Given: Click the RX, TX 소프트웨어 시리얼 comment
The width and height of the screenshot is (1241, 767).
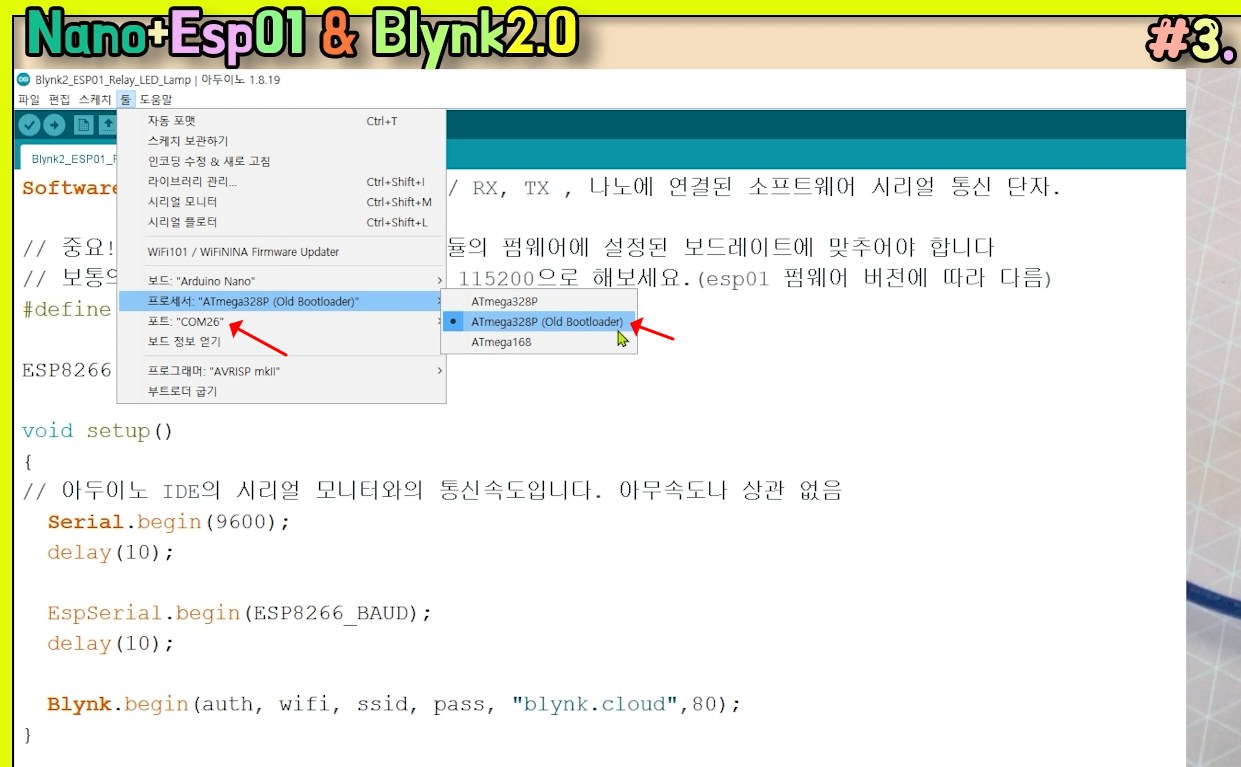Looking at the screenshot, I should [x=754, y=188].
